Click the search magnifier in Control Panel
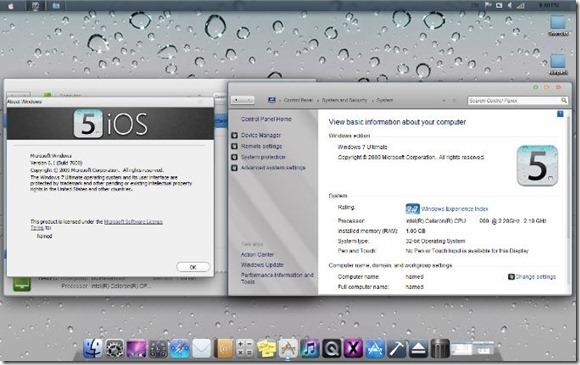 click(x=564, y=100)
